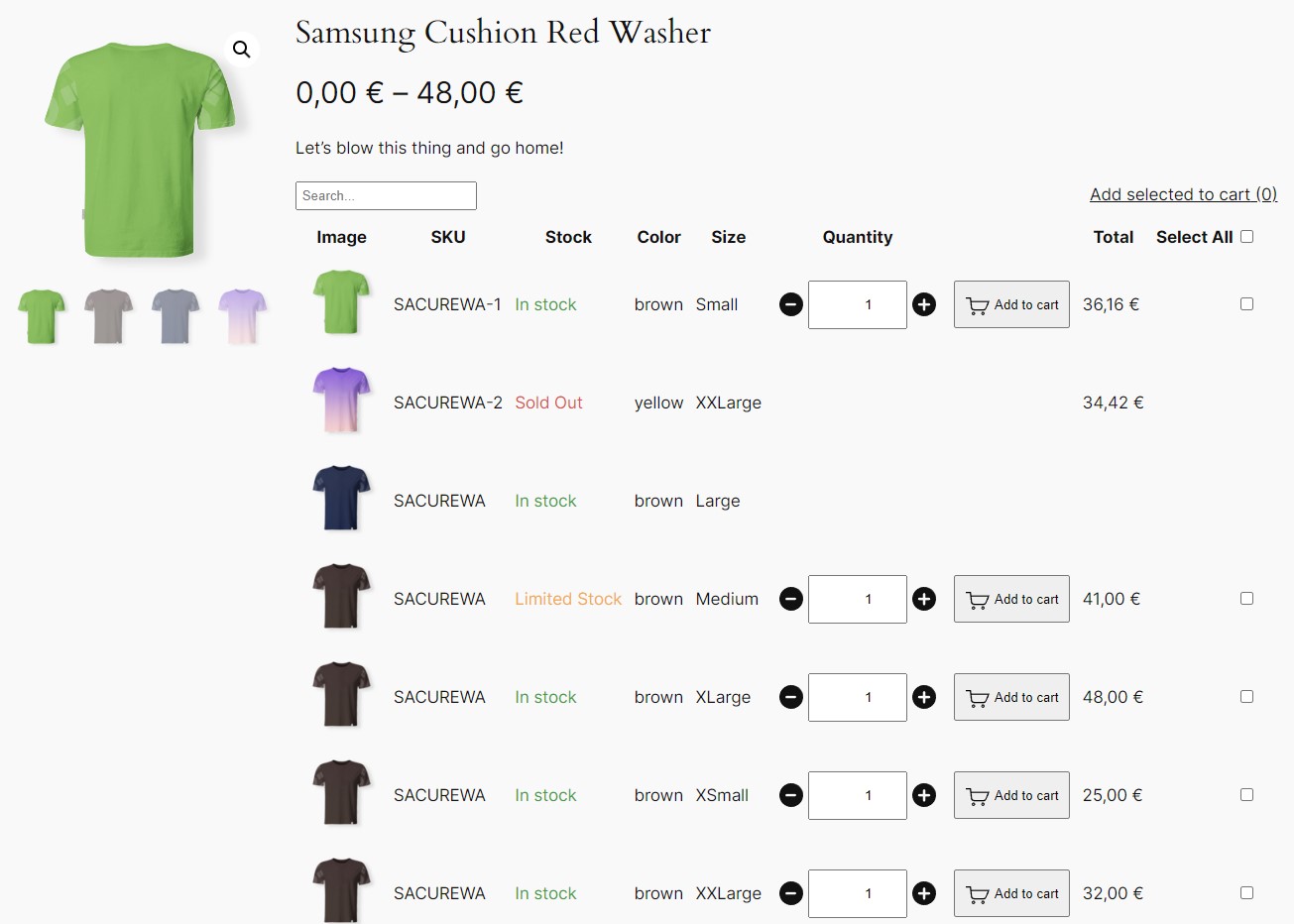Image resolution: width=1294 pixels, height=924 pixels.
Task: Click the plus icon for the Small brown shirt quantity
Action: pos(923,304)
